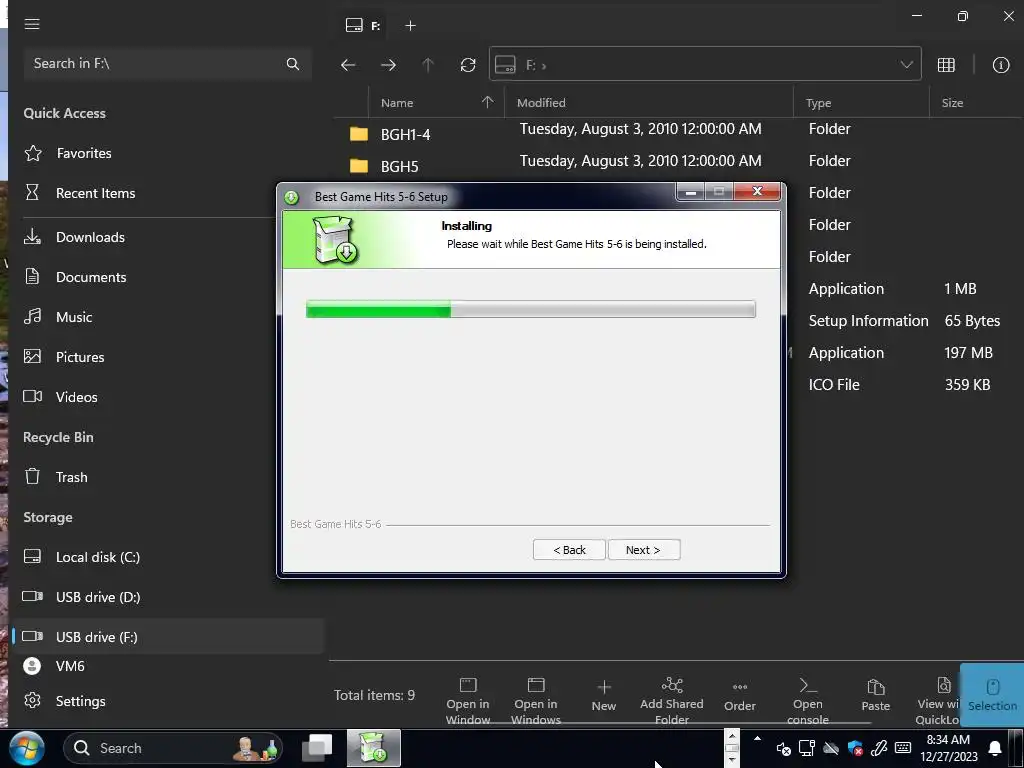Click the touch keyboard tray icon
The width and height of the screenshot is (1024, 768).
point(903,748)
